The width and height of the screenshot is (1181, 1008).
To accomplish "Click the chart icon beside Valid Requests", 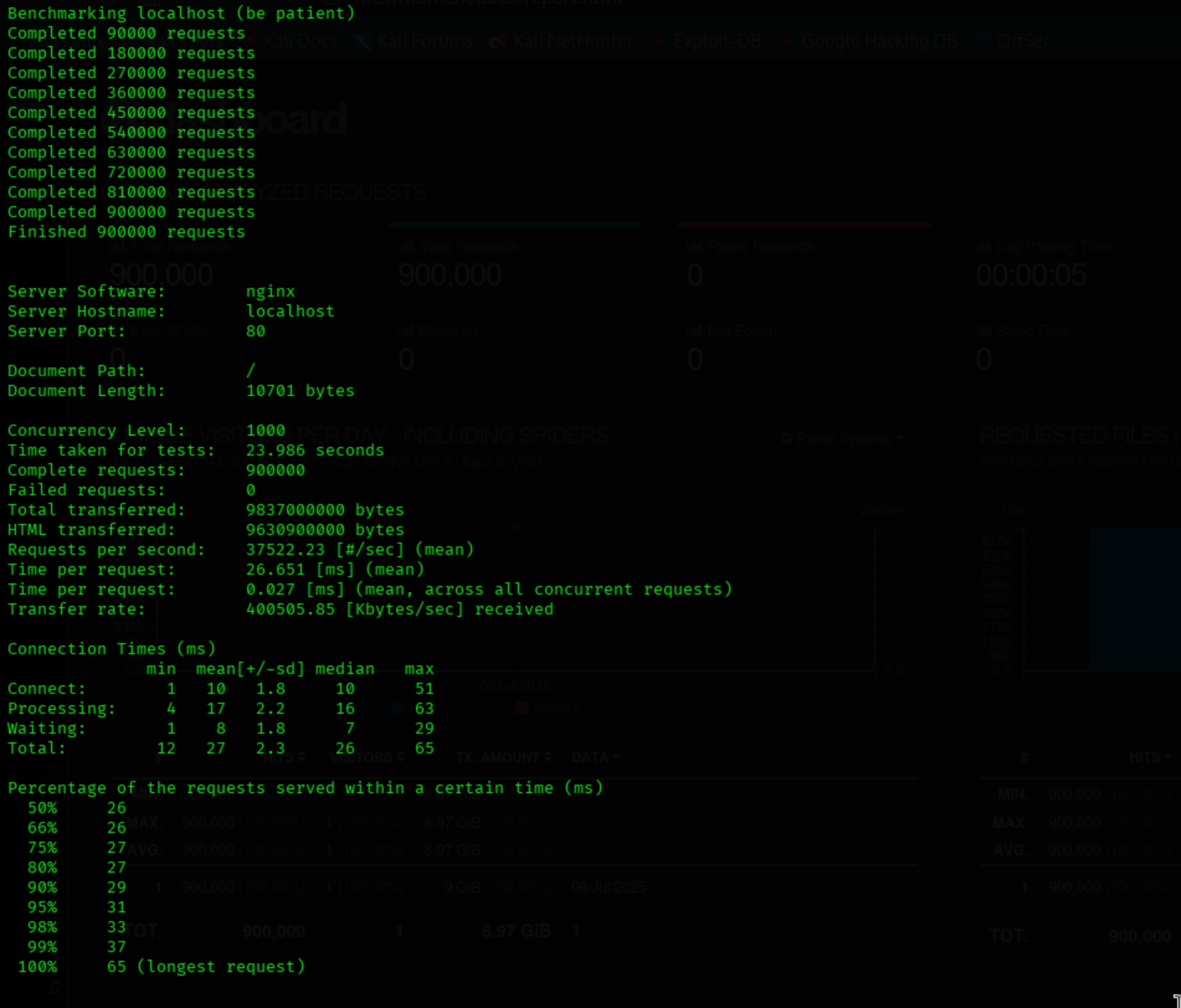I will tap(406, 246).
